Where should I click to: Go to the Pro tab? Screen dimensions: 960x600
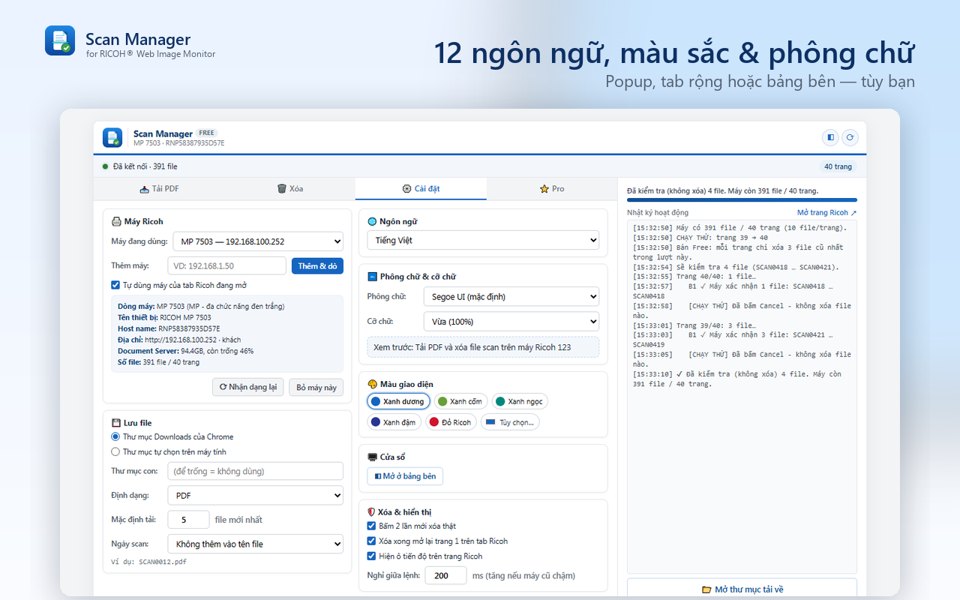552,189
